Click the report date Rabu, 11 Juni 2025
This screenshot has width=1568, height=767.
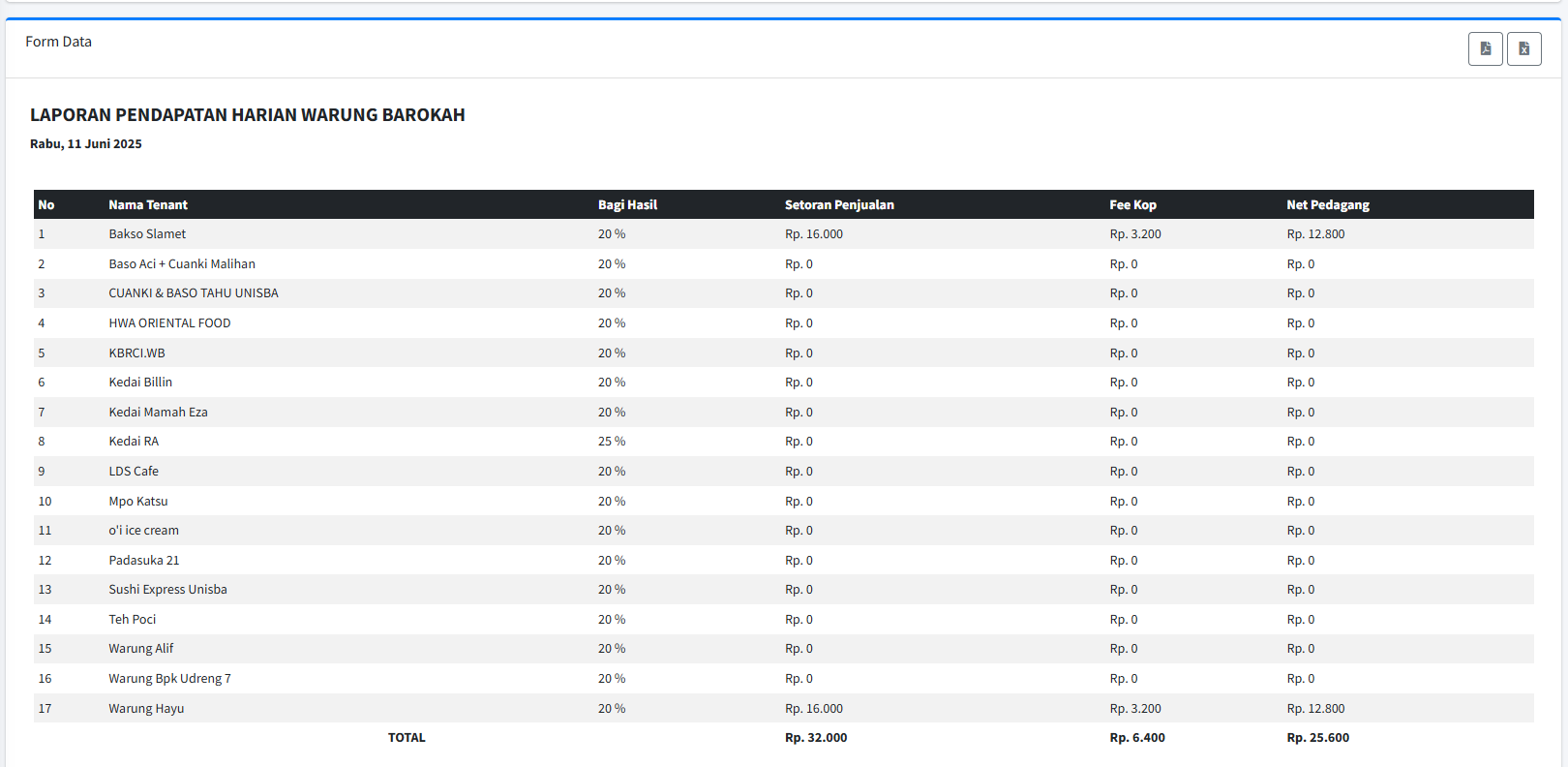pos(86,144)
